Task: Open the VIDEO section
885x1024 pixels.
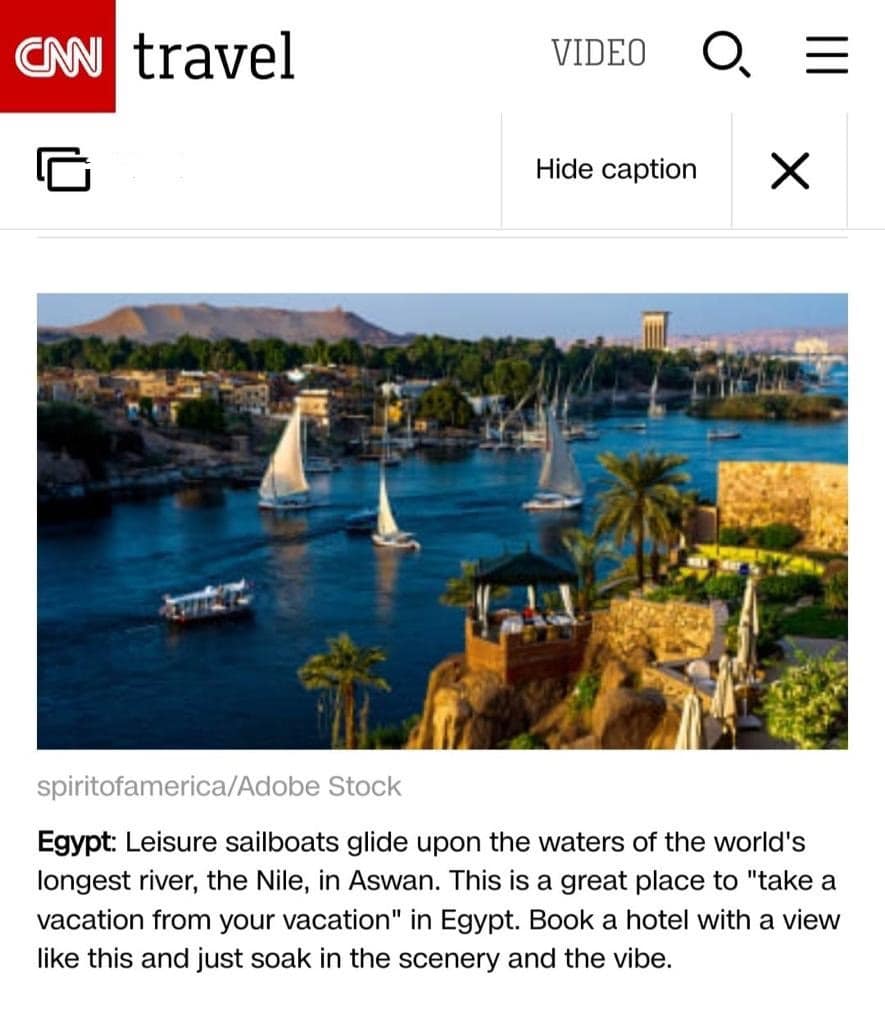Action: pos(598,54)
